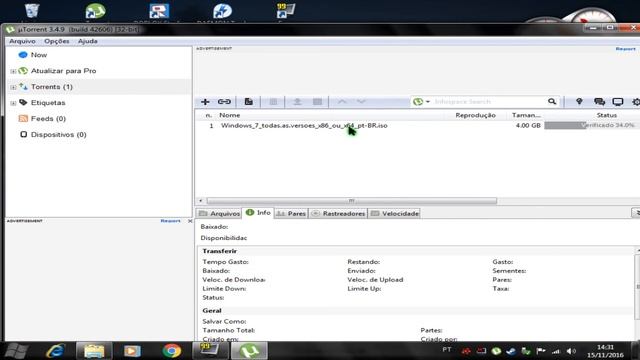
Task: Click the greyed start upload arrow icon
Action: 297,102
